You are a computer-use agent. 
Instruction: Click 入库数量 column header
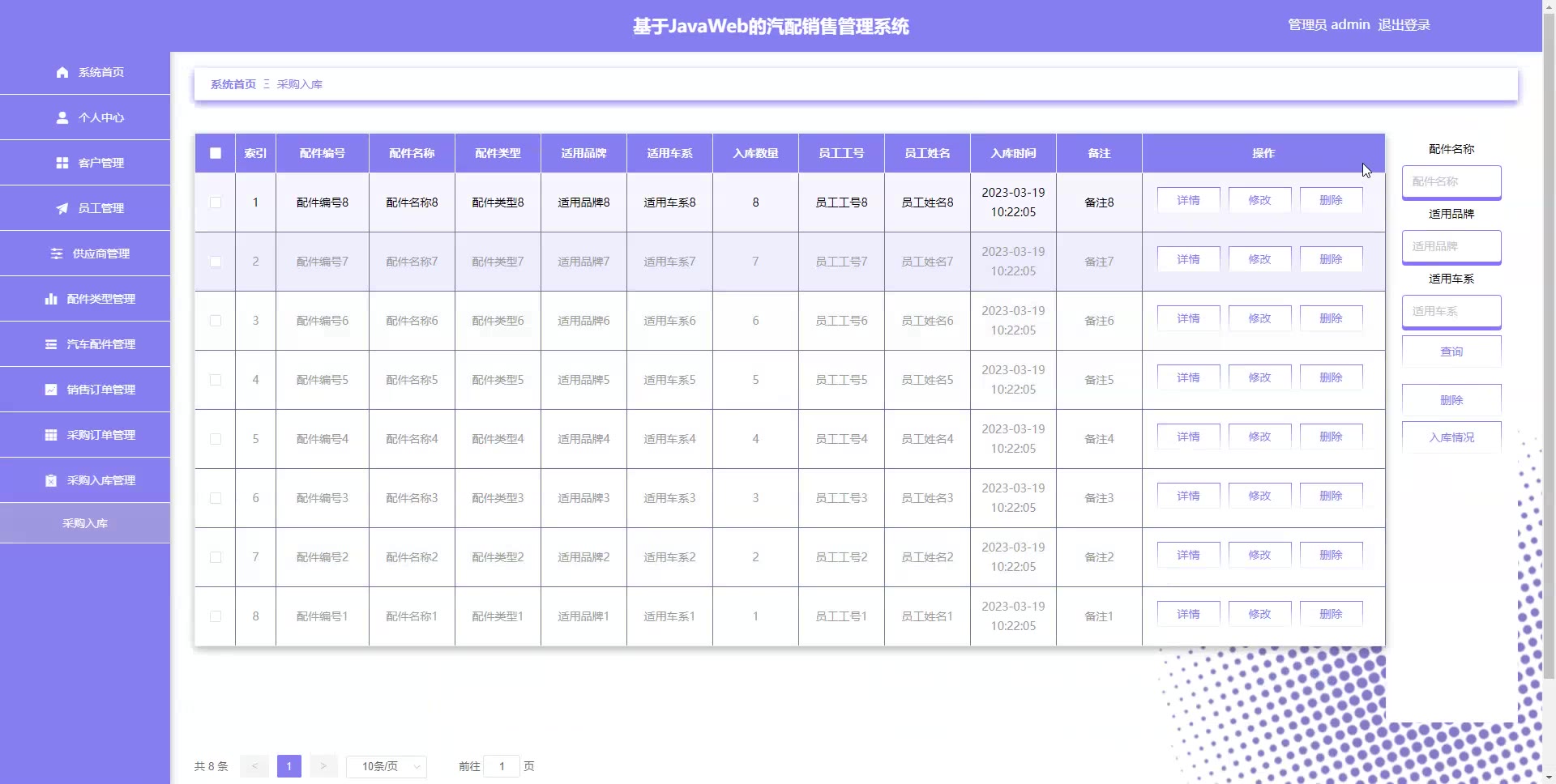tap(755, 153)
